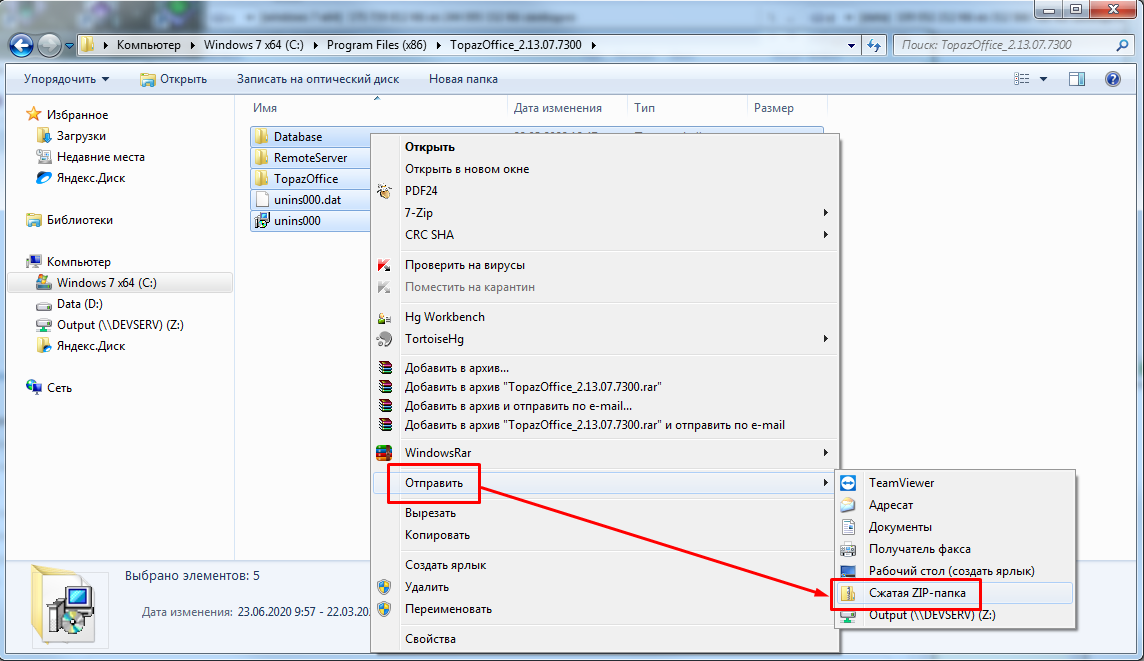Click the Документы icon in submenu
The width and height of the screenshot is (1144, 661).
point(848,527)
